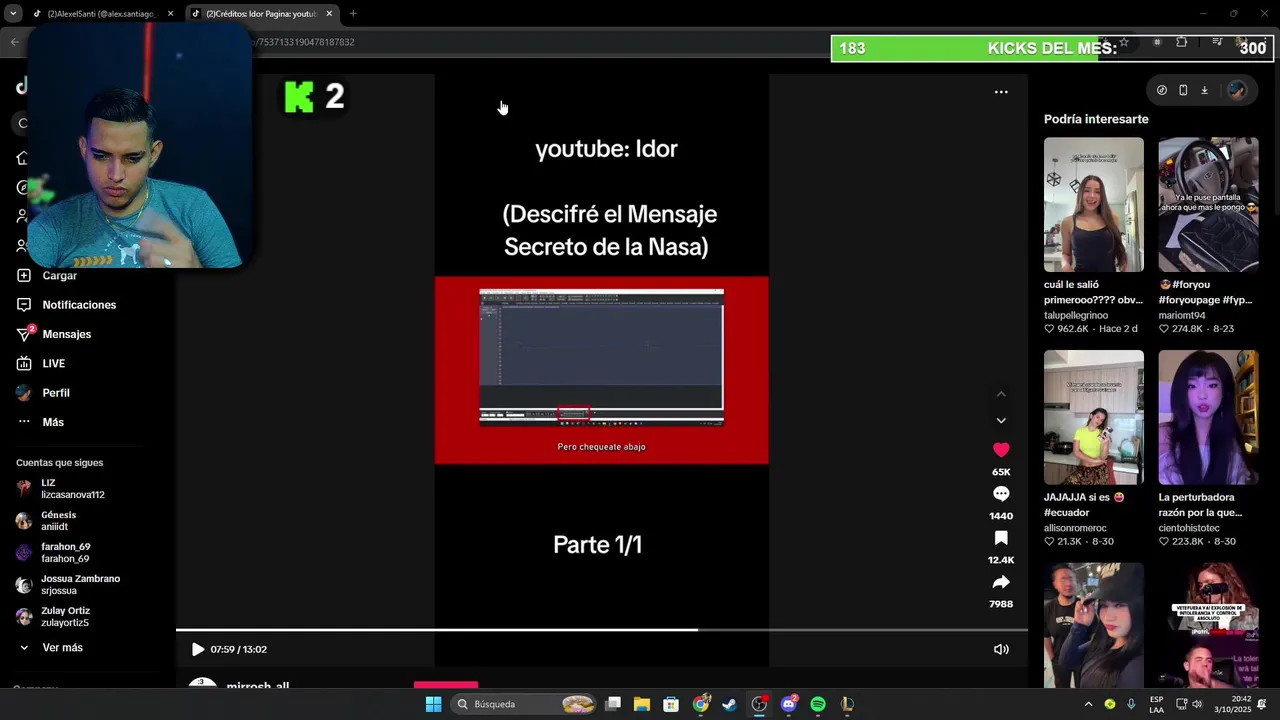
Task: Switch to the AlexelSanti browser tab
Action: coord(103,14)
